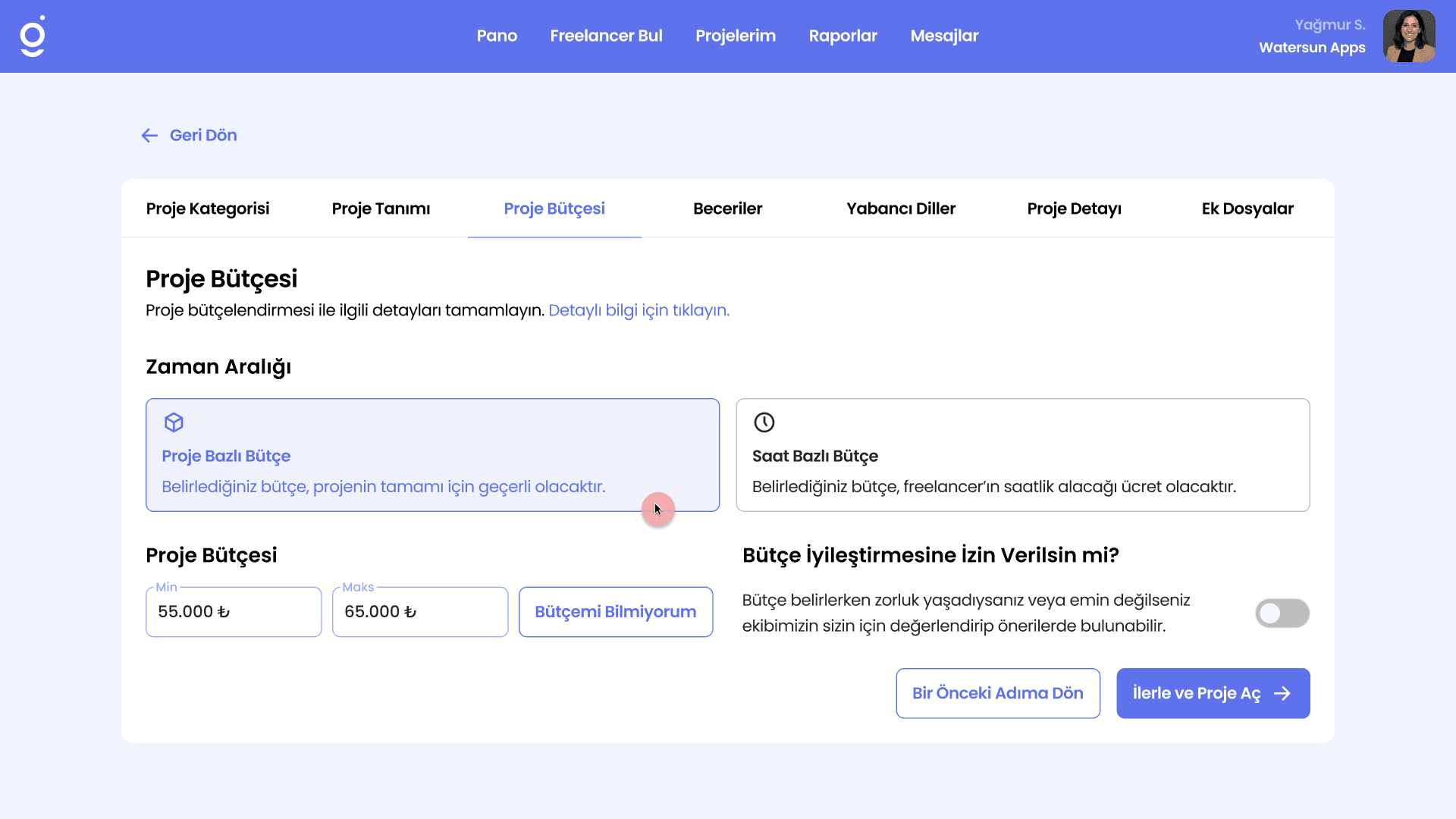
Task: Click the Maks budget input field
Action: (x=420, y=612)
